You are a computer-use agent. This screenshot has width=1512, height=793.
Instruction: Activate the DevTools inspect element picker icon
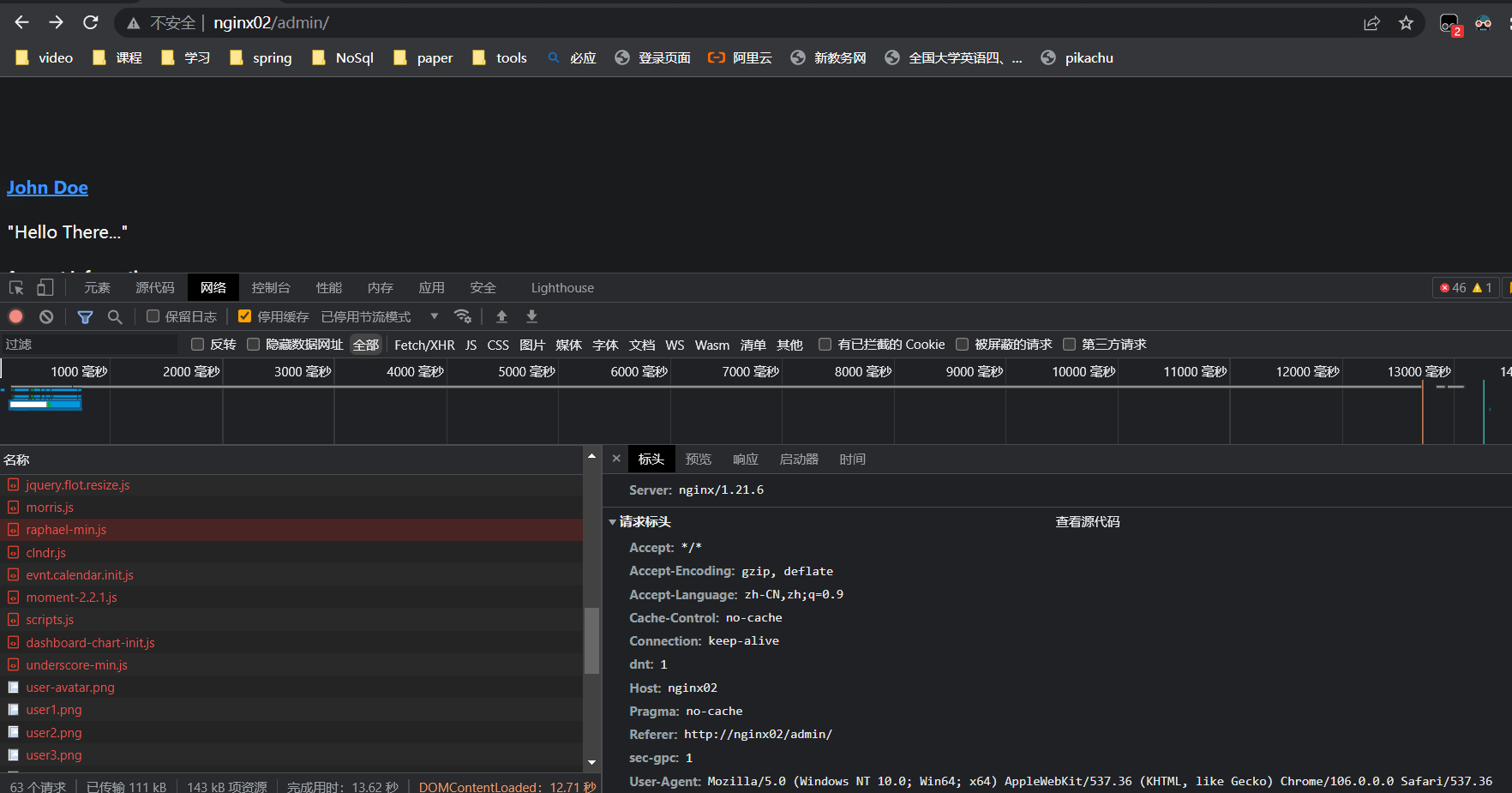16,288
